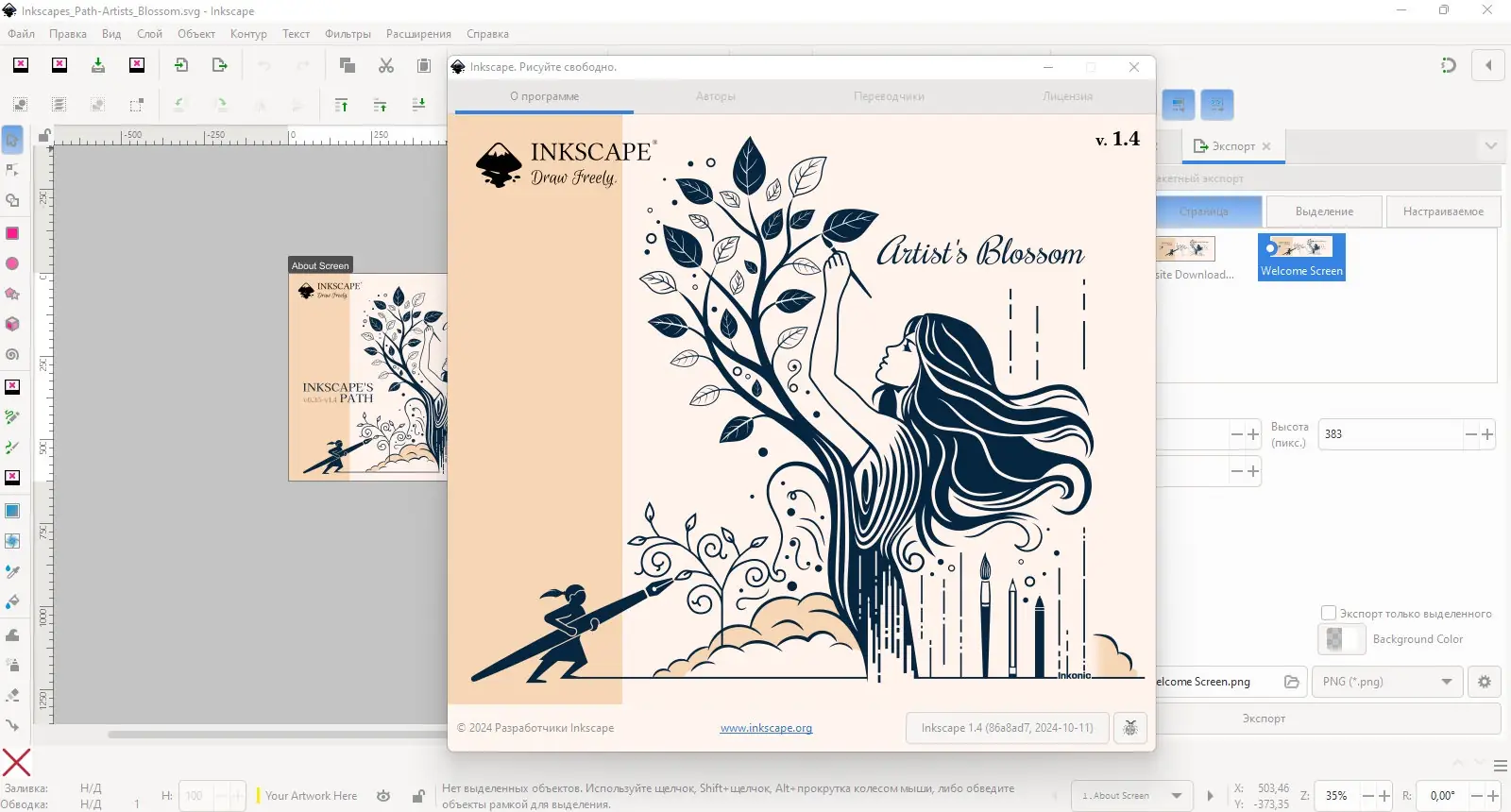
Task: Toggle snapping control in top right
Action: point(1449,65)
